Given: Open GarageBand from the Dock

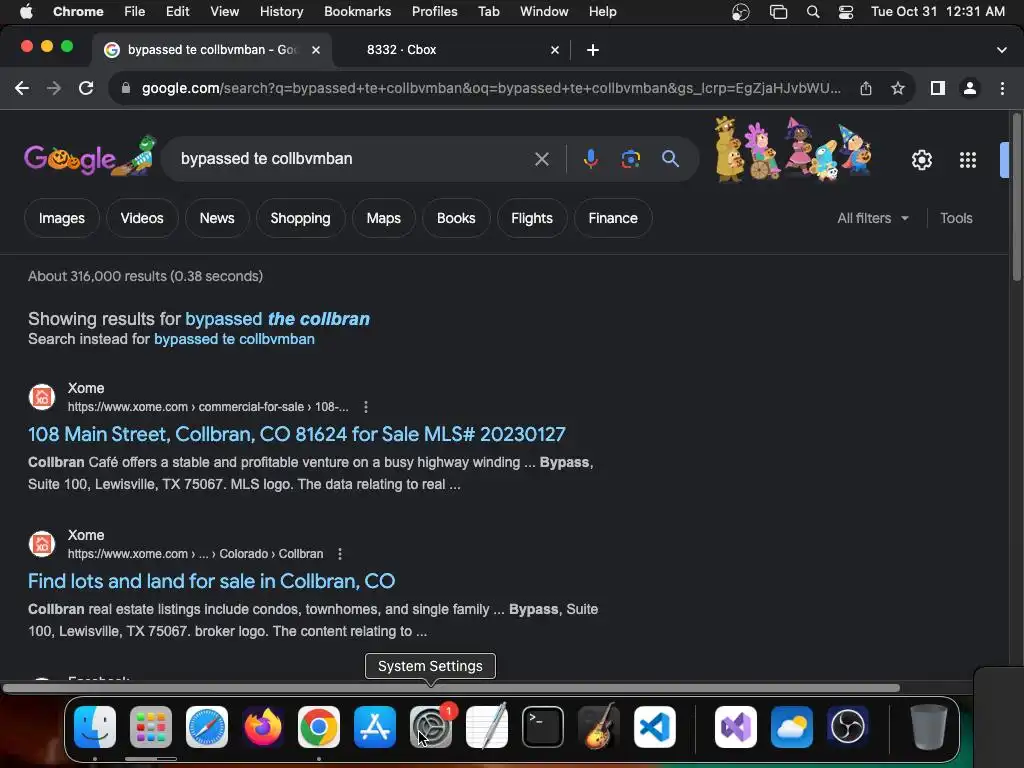Looking at the screenshot, I should point(598,726).
